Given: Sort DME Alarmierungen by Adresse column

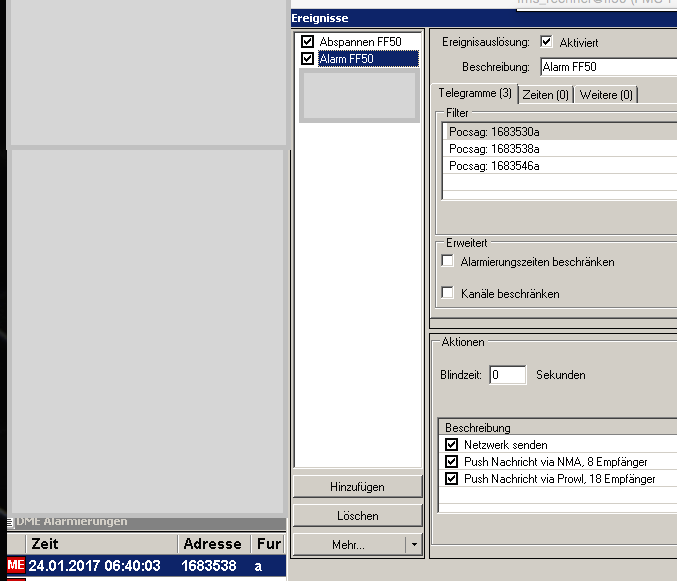Looking at the screenshot, I should click(214, 543).
